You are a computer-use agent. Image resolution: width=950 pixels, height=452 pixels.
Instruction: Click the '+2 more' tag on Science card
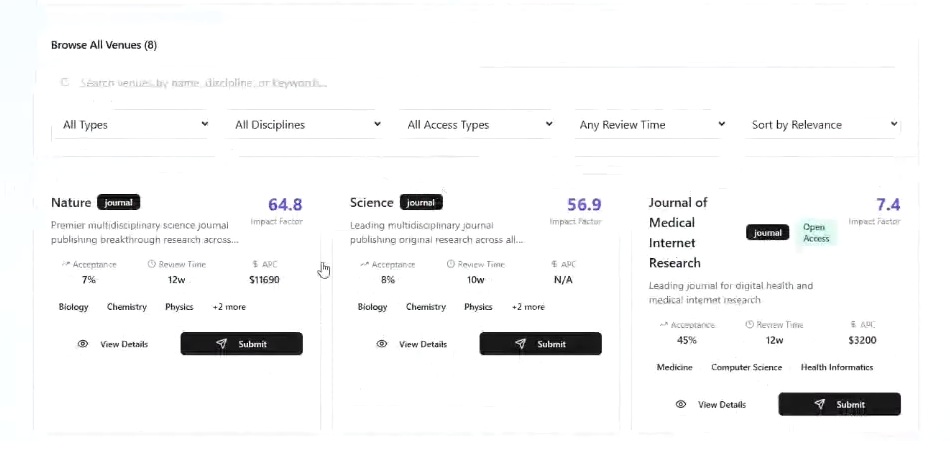[x=528, y=307]
